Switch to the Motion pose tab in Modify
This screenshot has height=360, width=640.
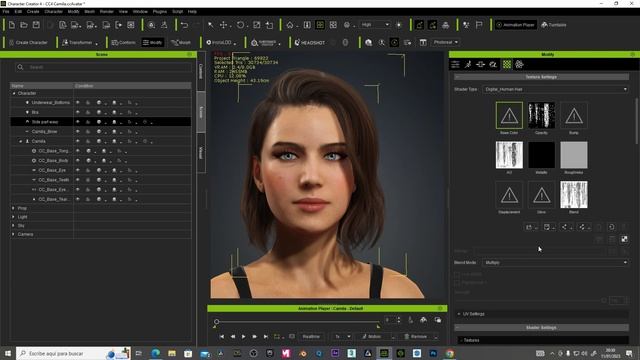click(468, 64)
